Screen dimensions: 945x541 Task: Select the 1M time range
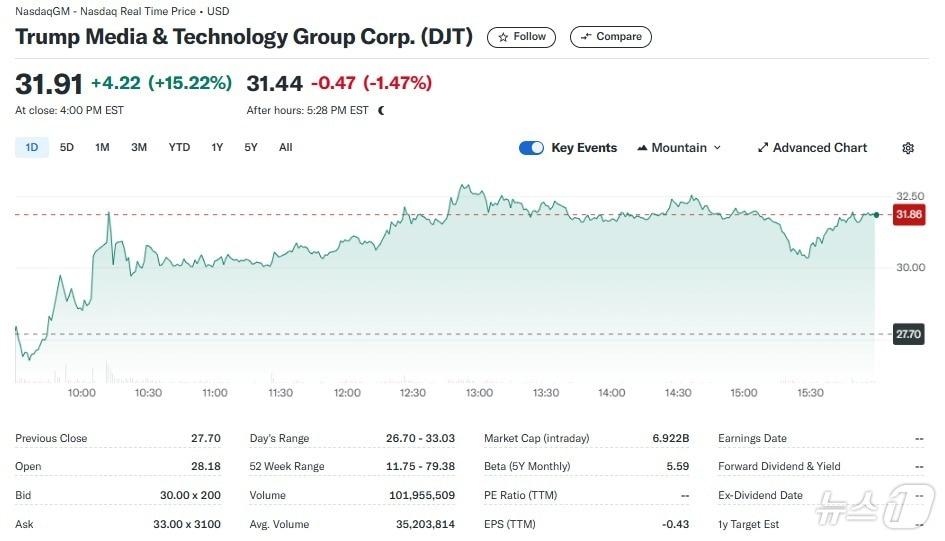pos(102,147)
